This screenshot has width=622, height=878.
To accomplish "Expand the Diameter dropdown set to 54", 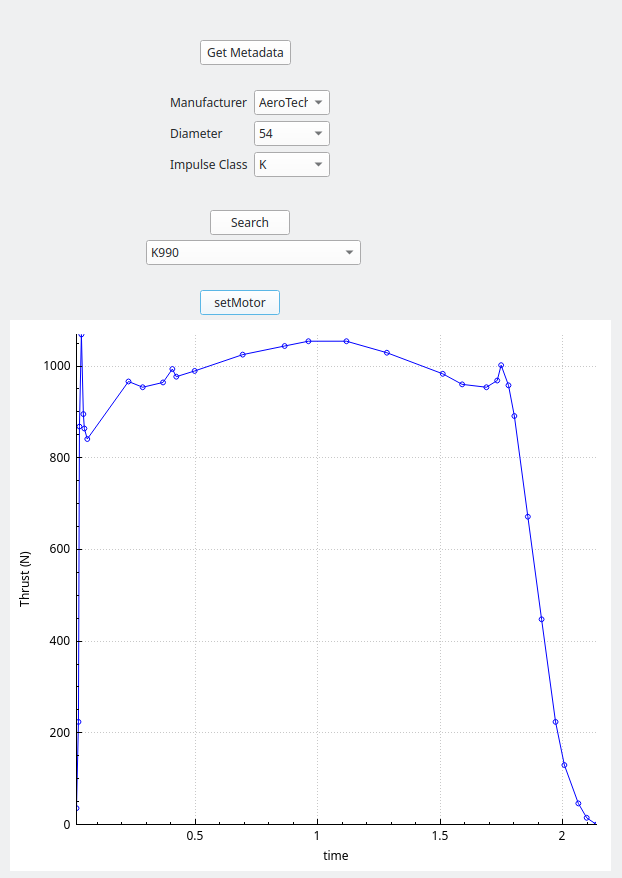I will point(291,134).
